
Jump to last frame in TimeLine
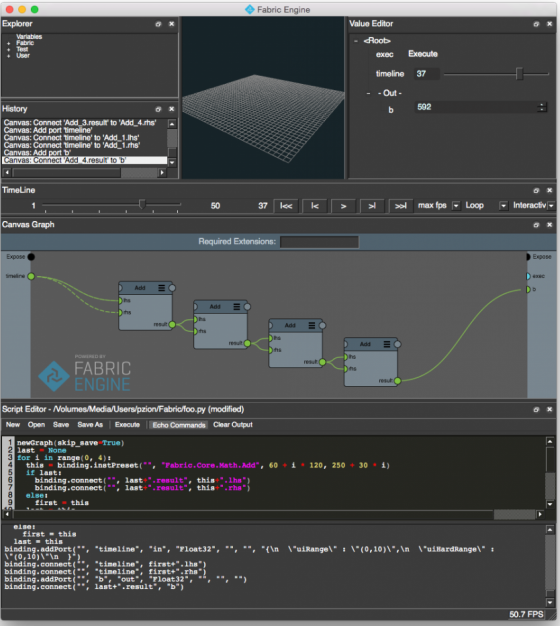[401, 206]
